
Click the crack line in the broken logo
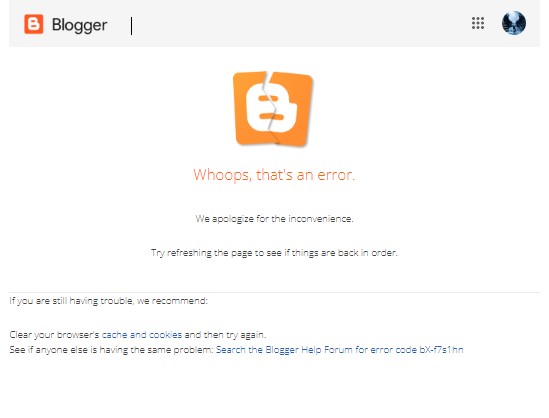[271, 108]
